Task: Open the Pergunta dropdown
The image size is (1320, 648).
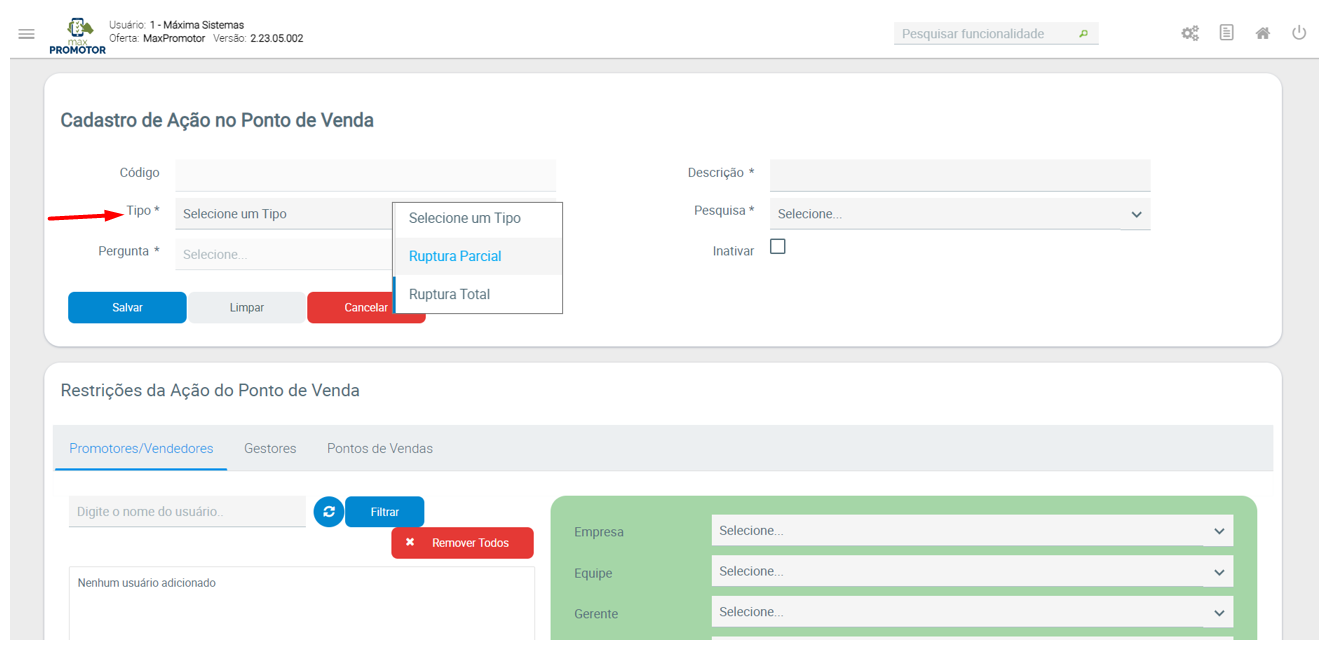Action: tap(284, 254)
